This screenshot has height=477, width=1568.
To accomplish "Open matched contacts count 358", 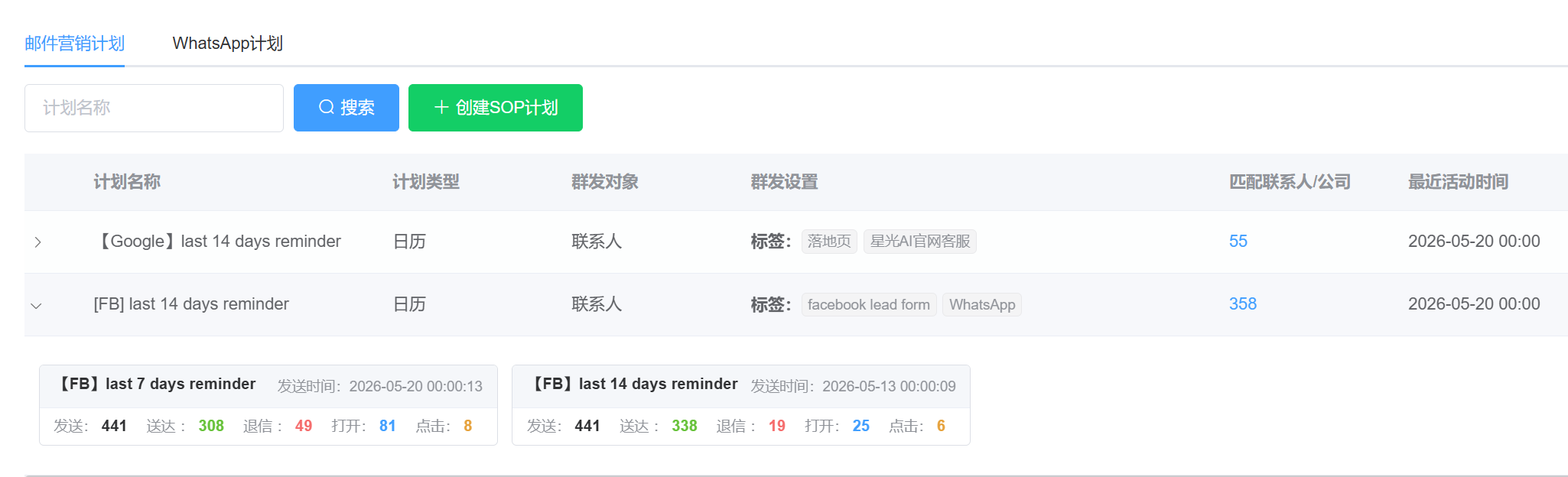I will (x=1242, y=304).
